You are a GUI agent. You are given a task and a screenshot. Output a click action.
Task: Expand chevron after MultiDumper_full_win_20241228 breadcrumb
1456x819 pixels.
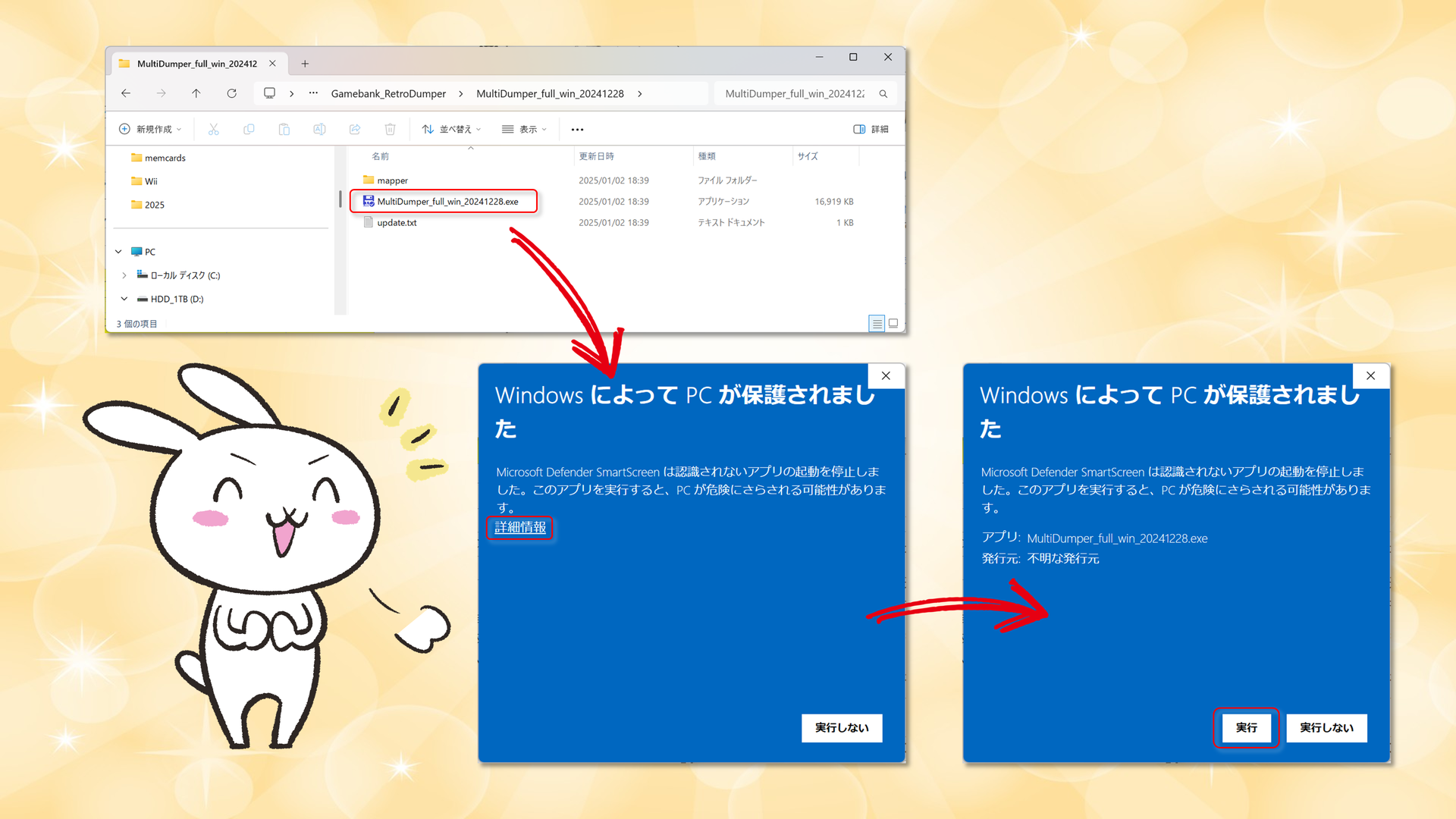click(640, 94)
